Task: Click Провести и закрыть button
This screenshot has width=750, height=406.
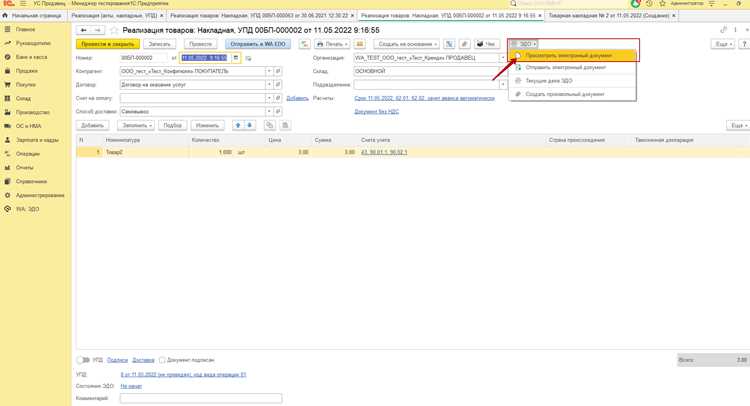Action: [x=108, y=44]
